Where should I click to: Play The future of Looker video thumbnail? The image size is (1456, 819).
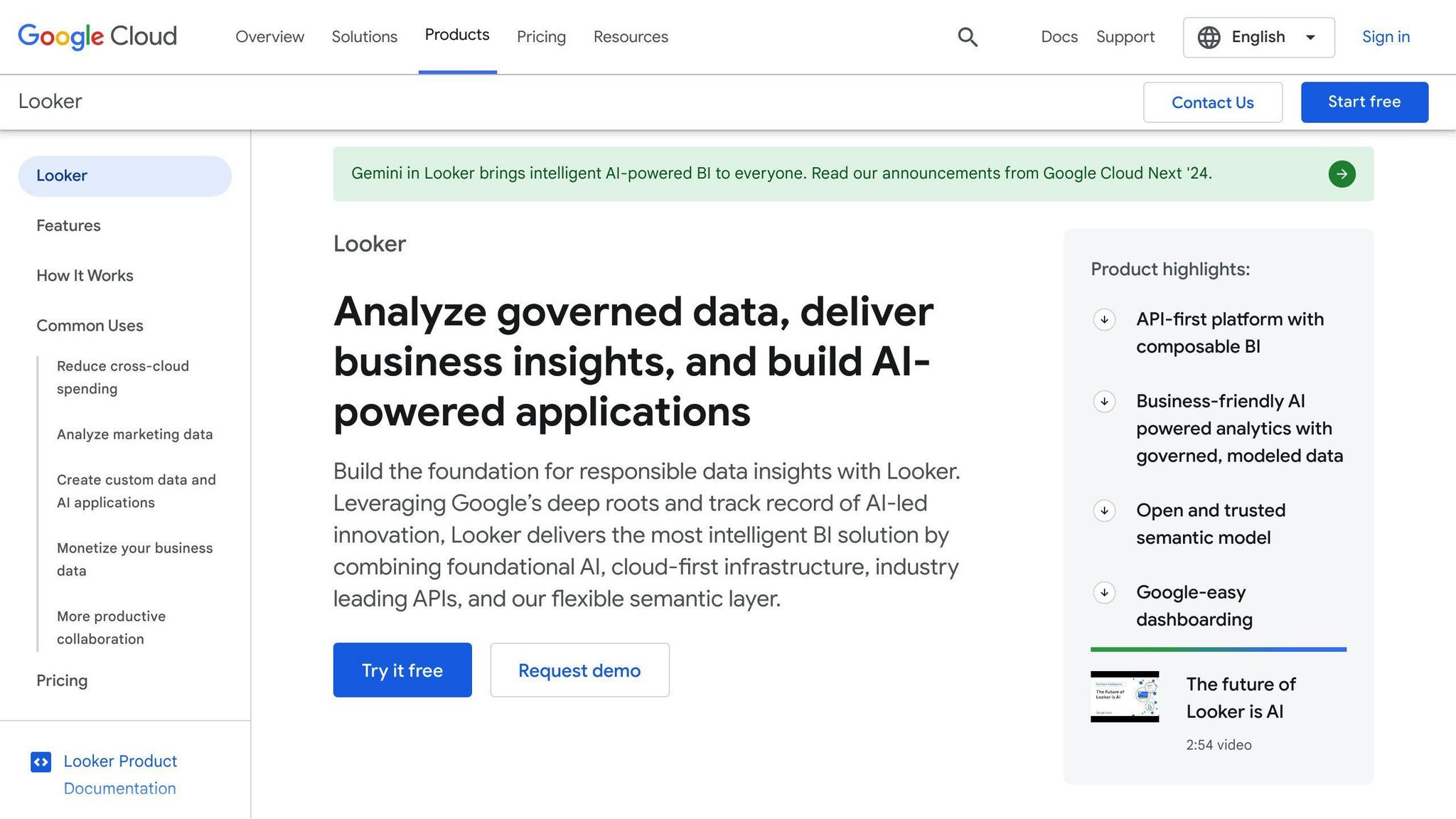click(x=1124, y=697)
